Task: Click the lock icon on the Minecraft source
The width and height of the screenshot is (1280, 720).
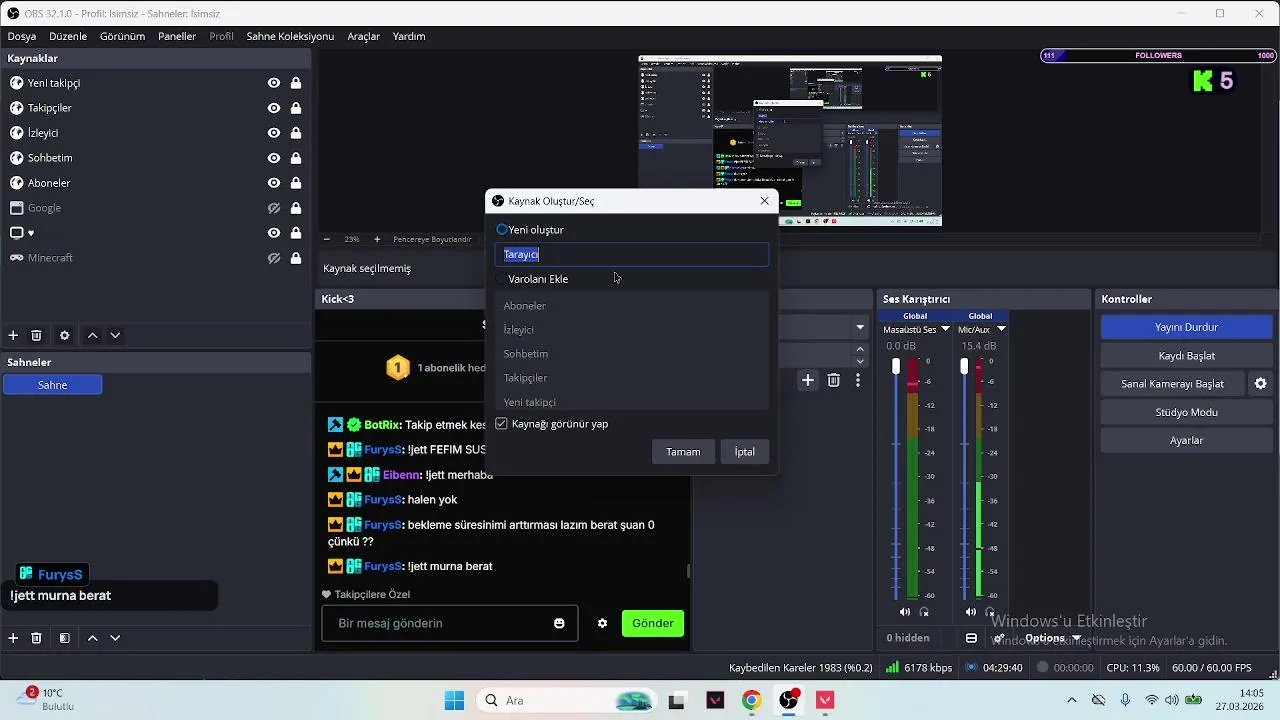Action: [296, 258]
